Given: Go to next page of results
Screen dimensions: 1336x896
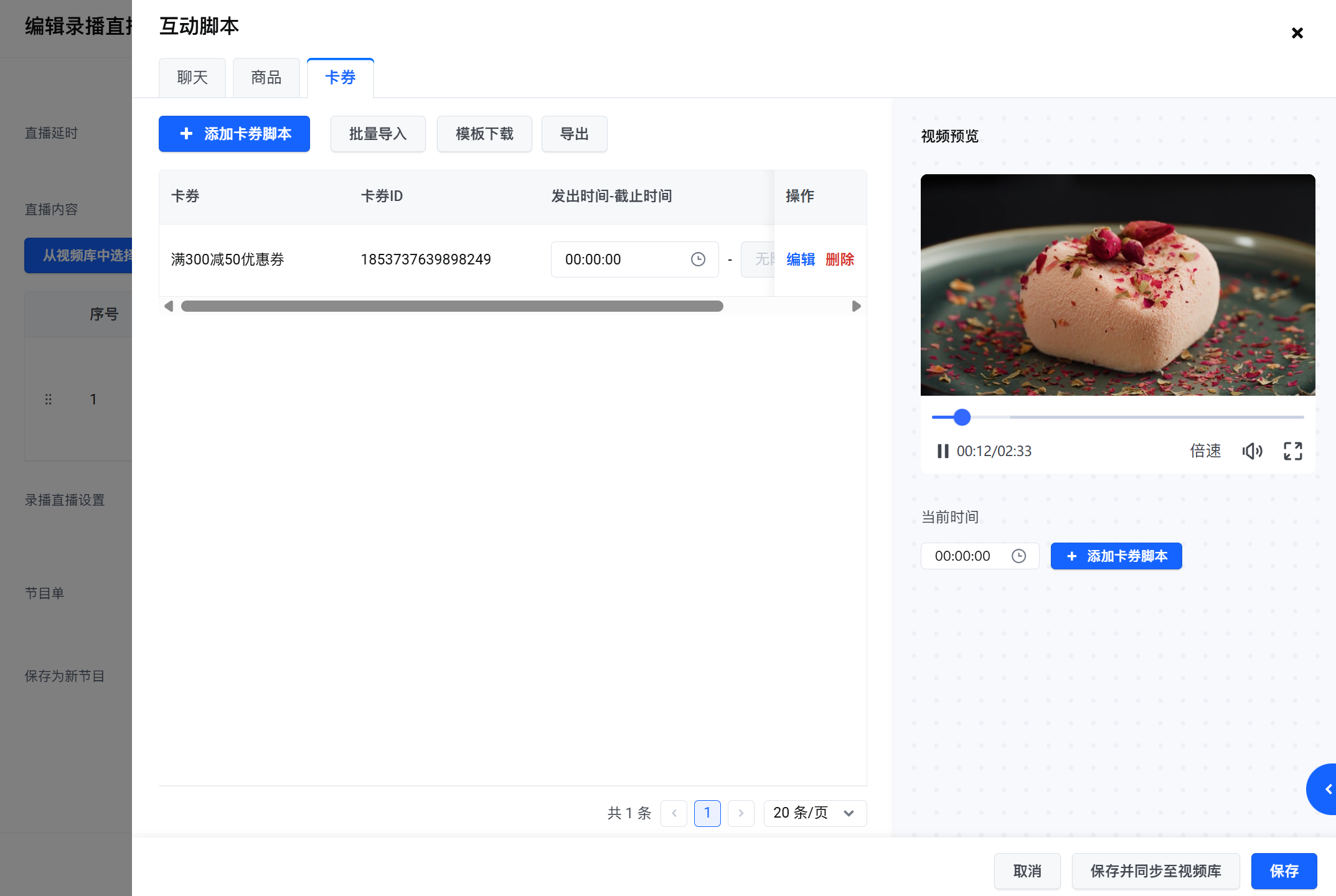Looking at the screenshot, I should click(741, 813).
